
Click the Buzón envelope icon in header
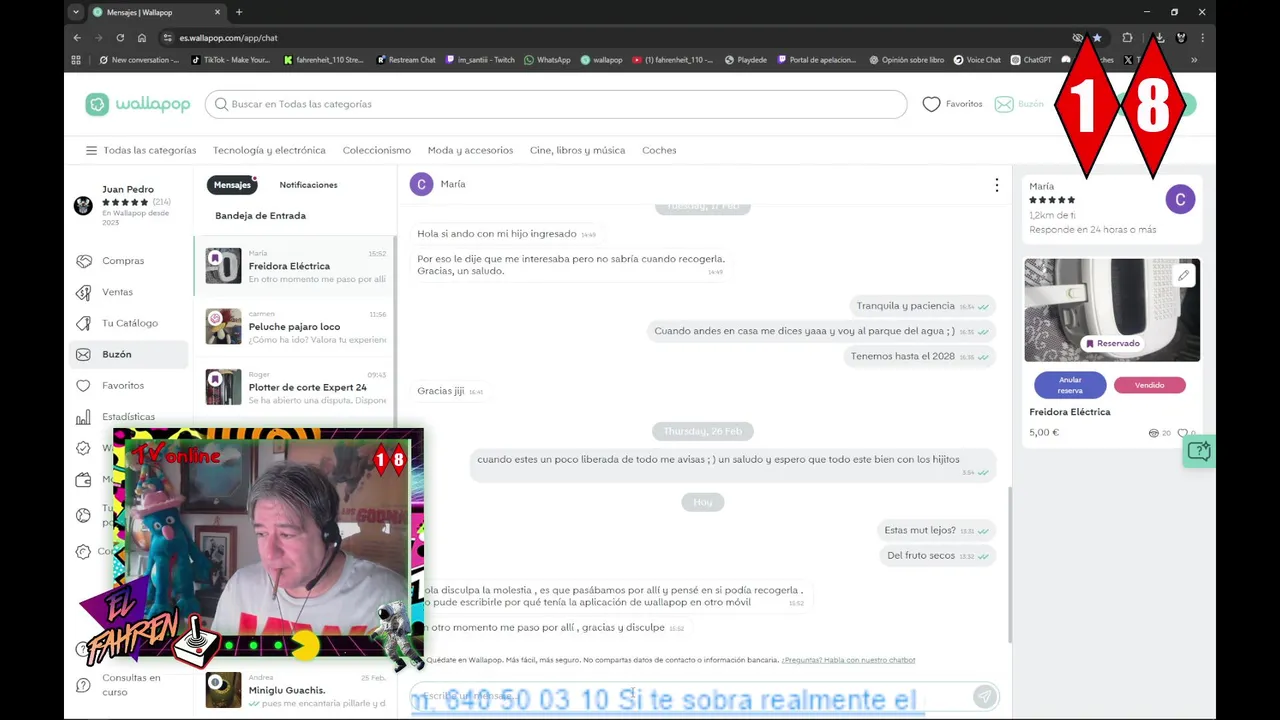coord(1004,104)
